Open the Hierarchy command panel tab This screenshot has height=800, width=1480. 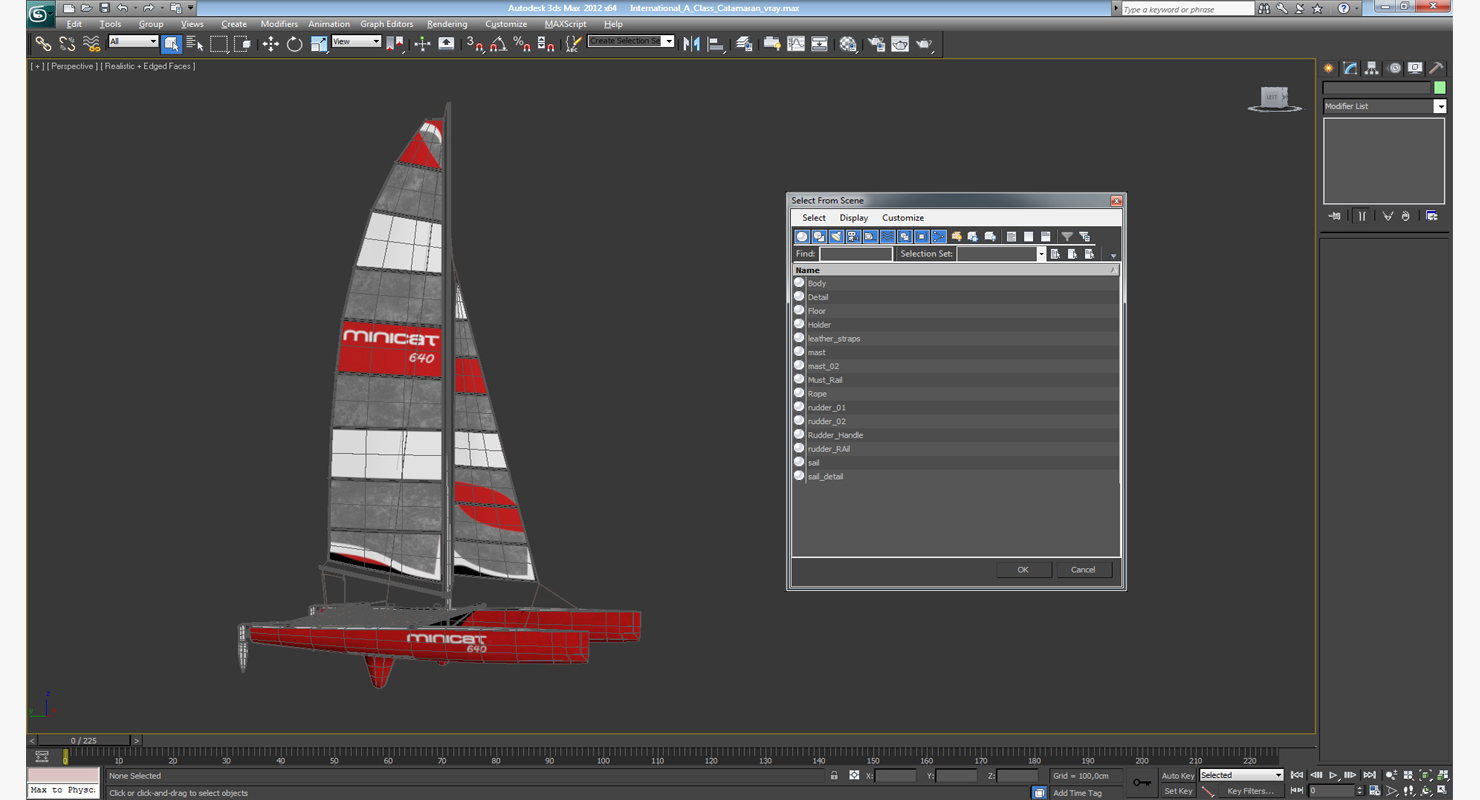1372,68
